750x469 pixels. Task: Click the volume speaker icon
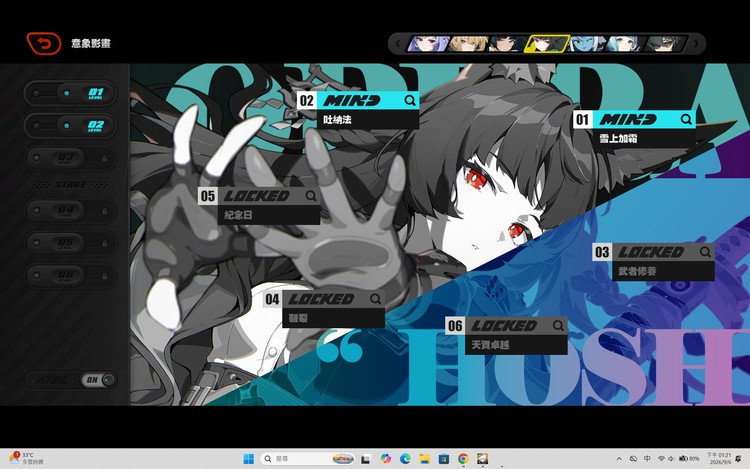pos(671,458)
